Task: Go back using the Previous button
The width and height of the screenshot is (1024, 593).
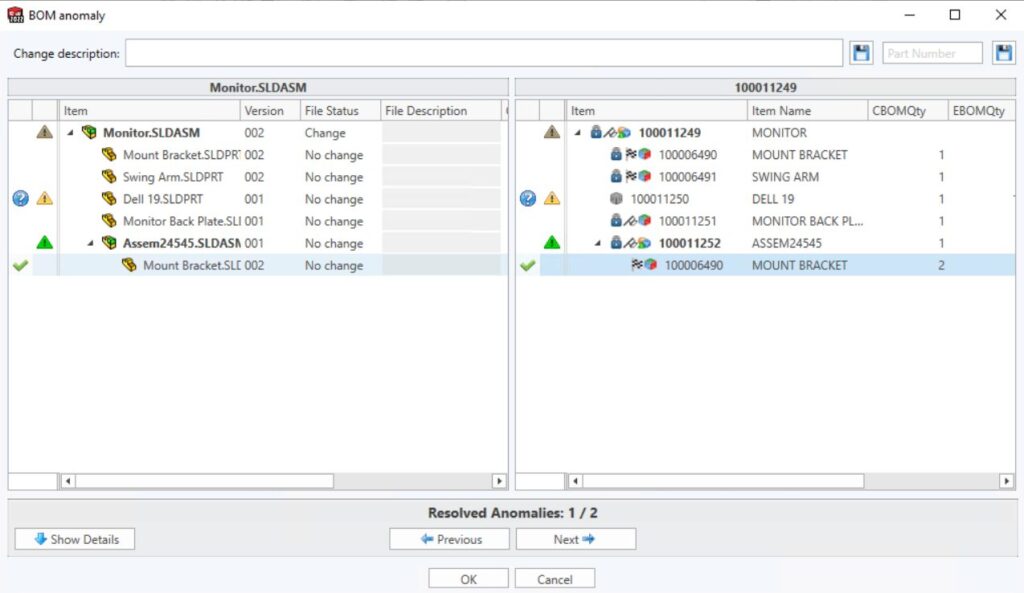Action: 448,538
